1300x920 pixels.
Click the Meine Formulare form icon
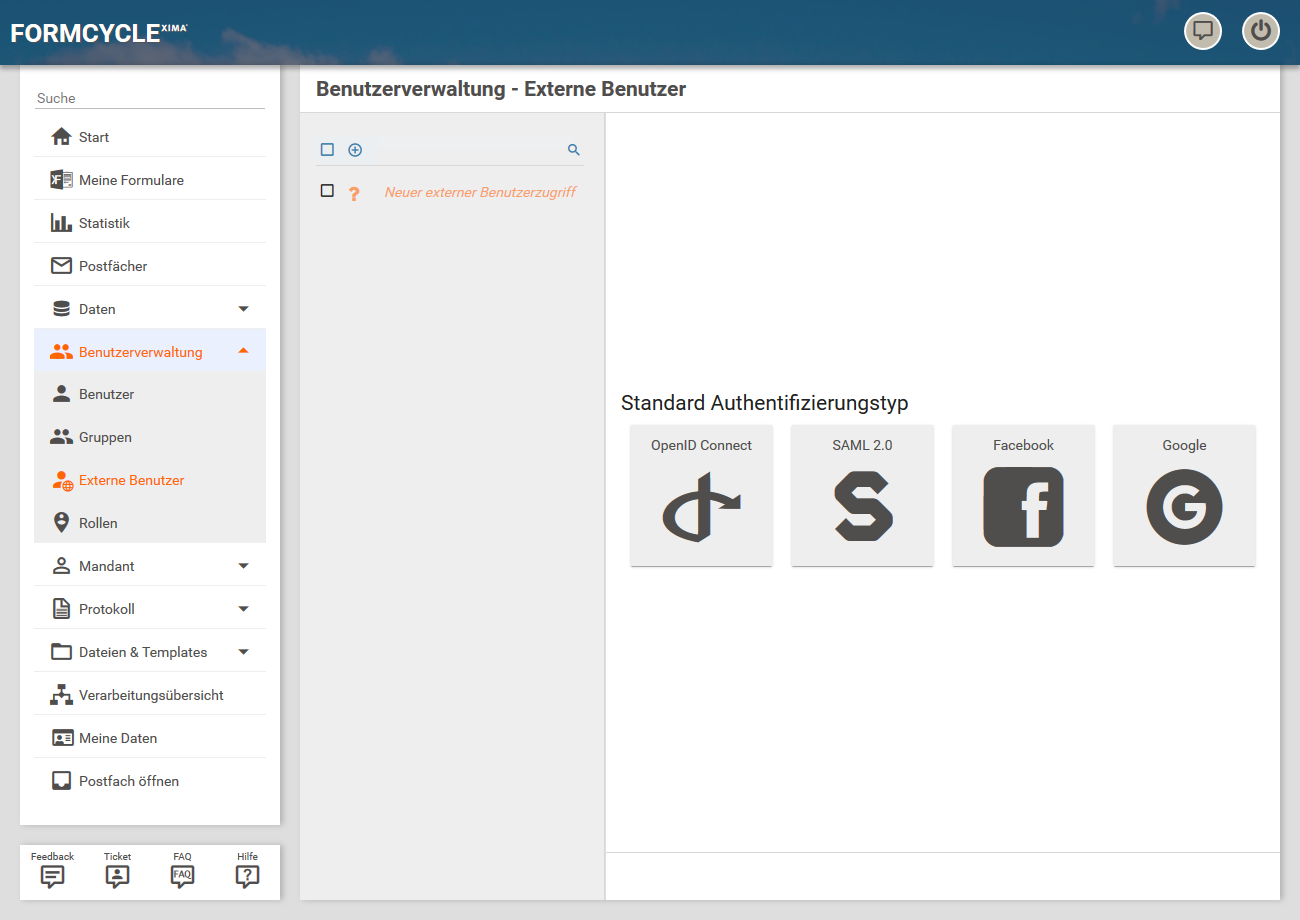(62, 180)
